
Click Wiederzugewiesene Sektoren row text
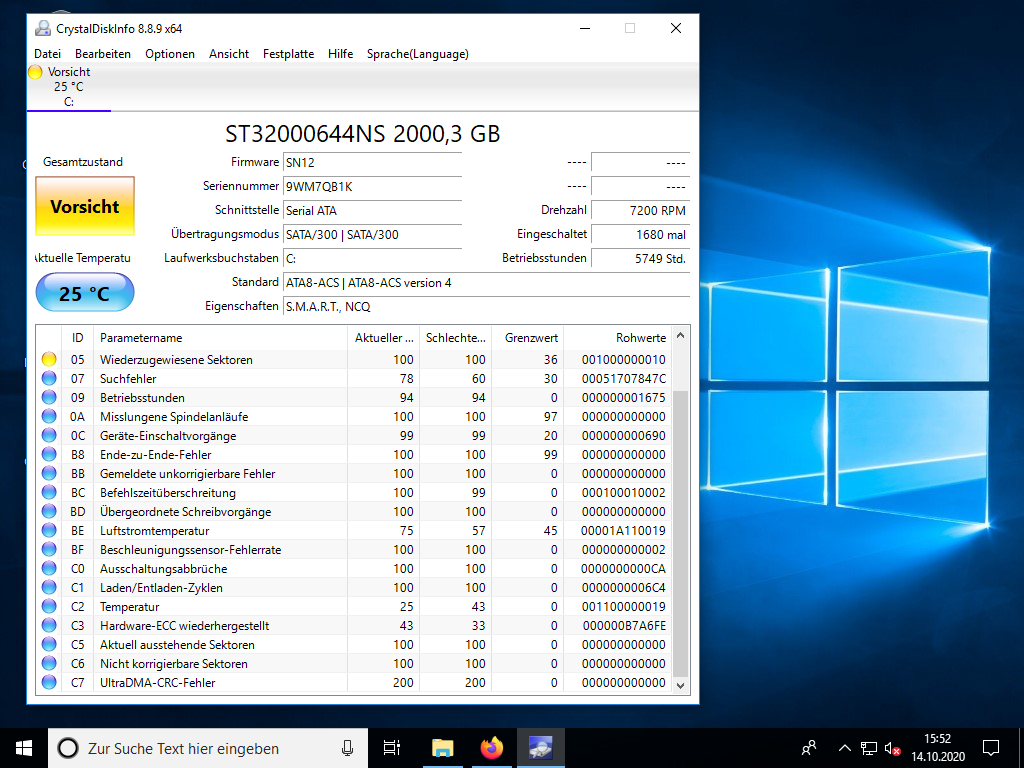[x=176, y=360]
